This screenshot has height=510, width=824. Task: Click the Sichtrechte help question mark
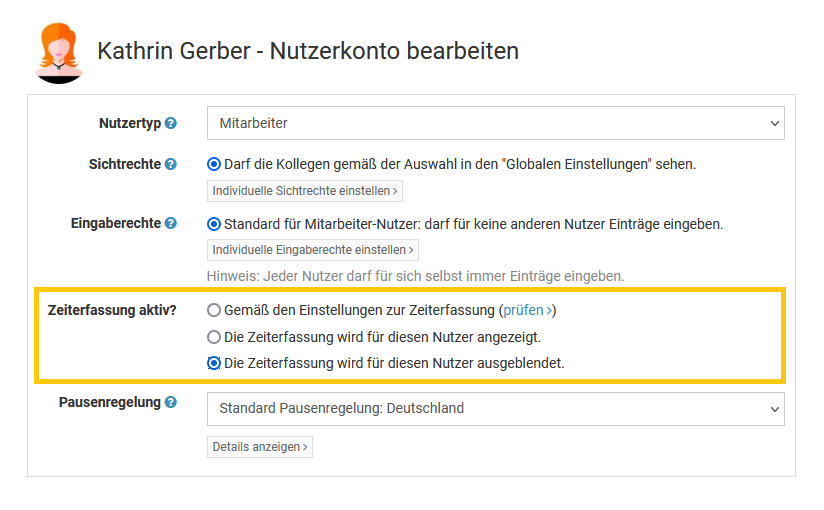(171, 164)
